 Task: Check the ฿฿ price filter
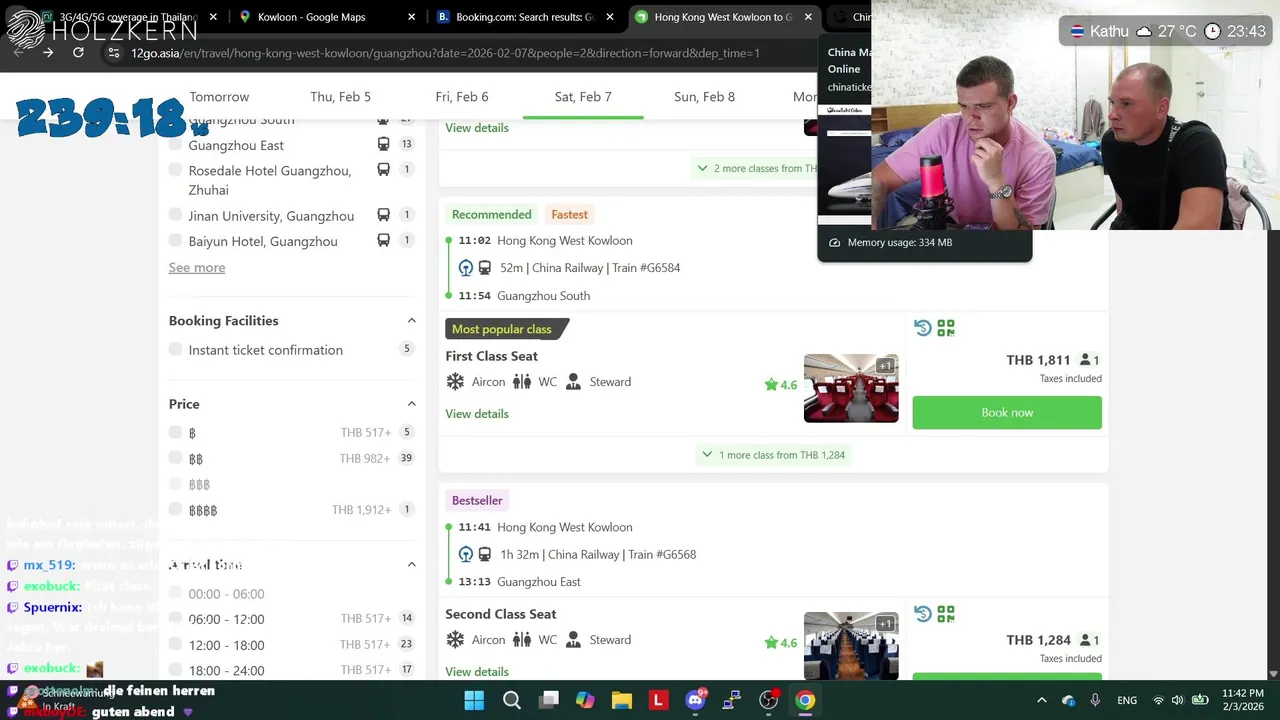tap(176, 458)
